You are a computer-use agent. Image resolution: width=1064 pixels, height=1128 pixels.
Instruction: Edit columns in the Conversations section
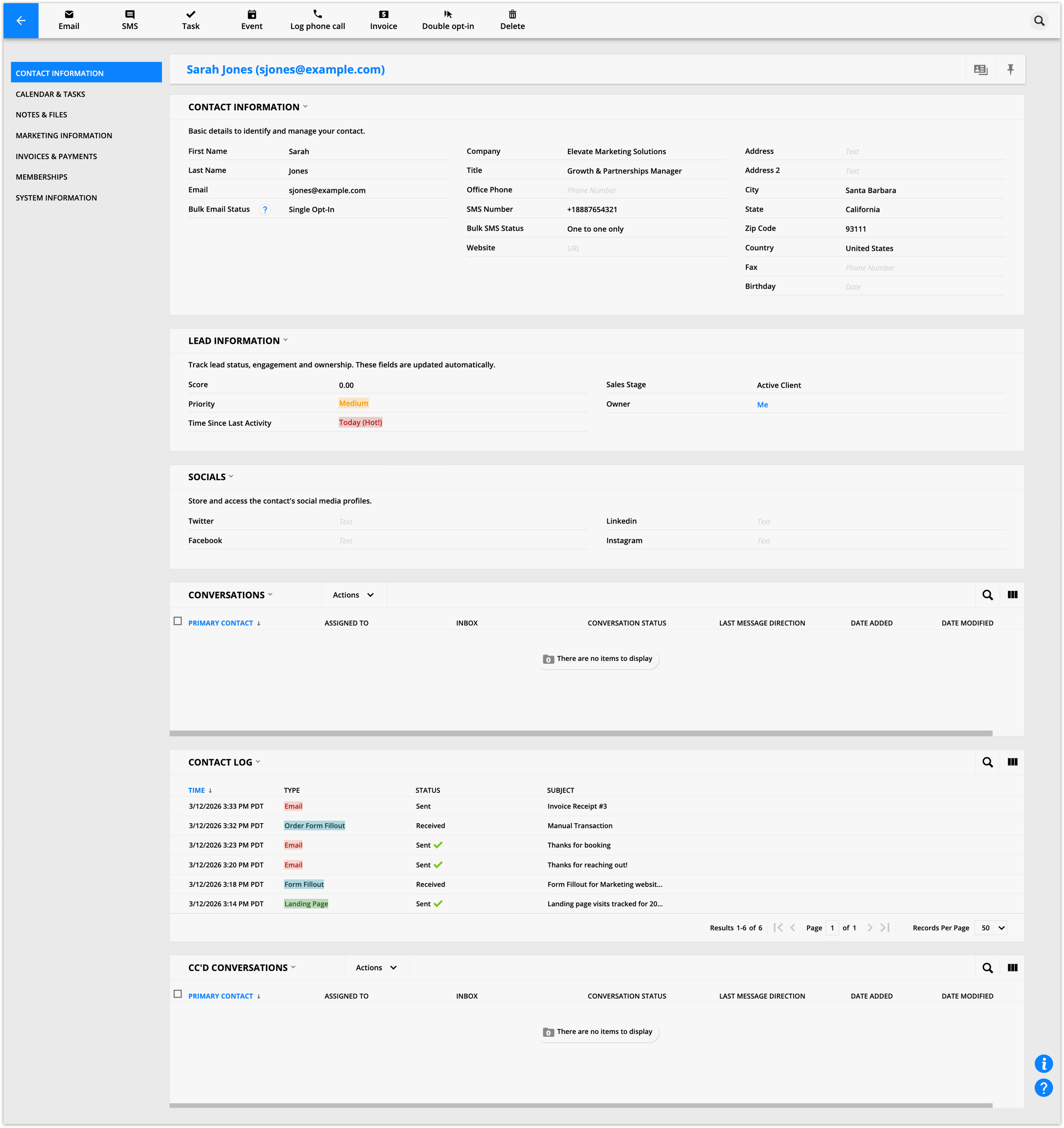1012,595
